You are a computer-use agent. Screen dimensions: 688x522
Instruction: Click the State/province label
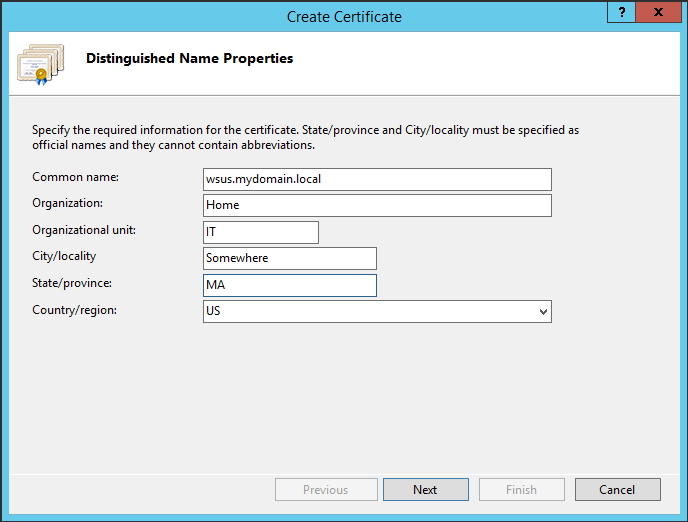(x=72, y=283)
